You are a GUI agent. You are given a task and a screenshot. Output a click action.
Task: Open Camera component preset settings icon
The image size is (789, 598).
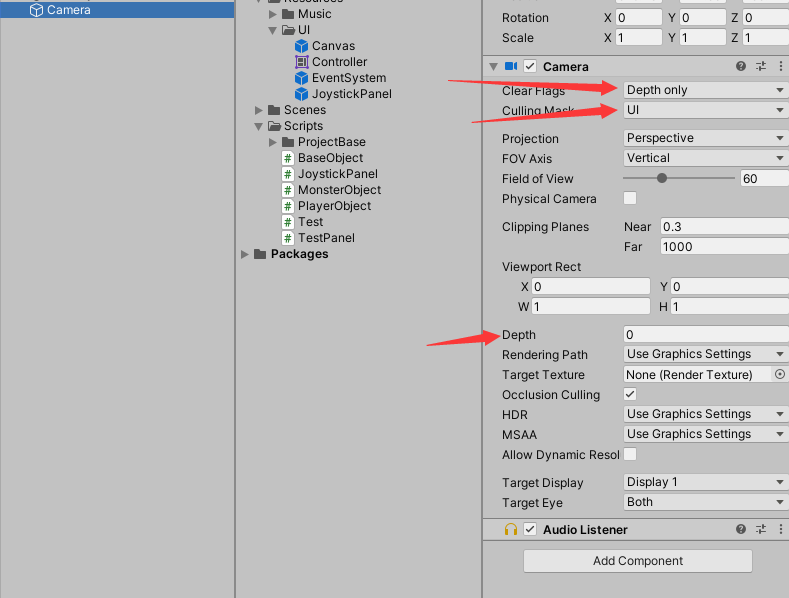click(760, 66)
